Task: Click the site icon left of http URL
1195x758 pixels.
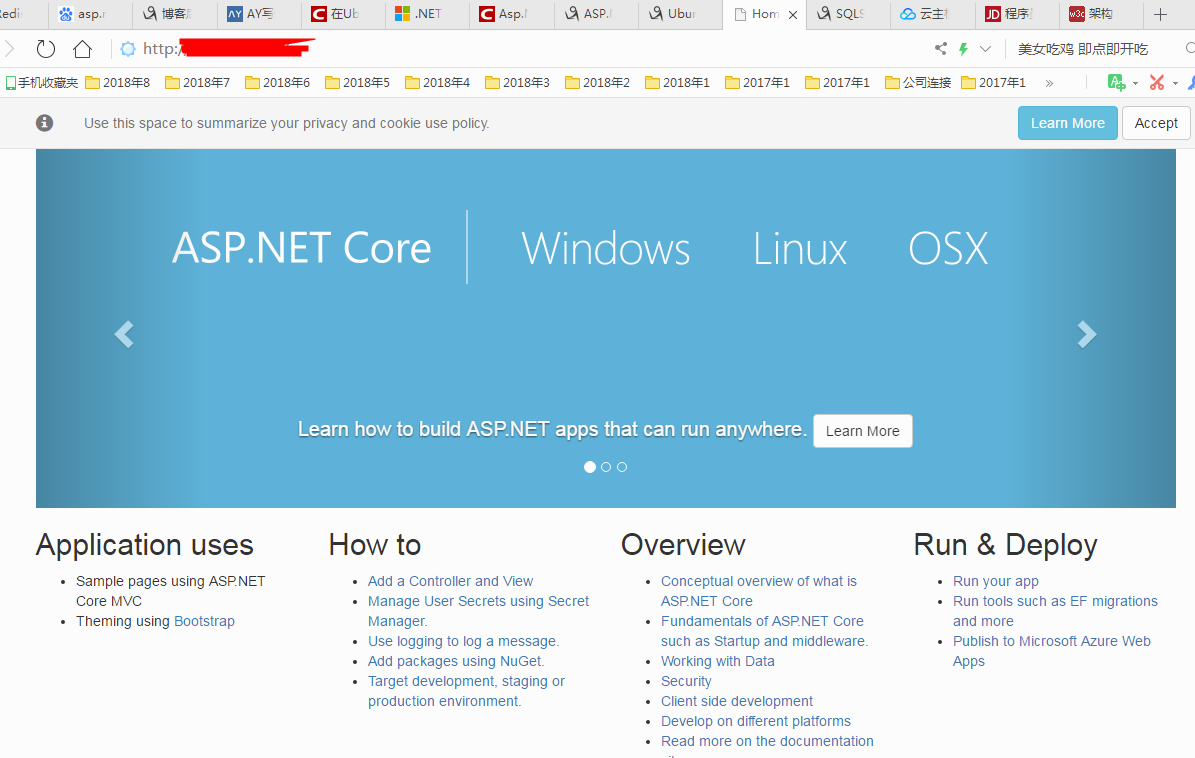Action: (x=128, y=50)
